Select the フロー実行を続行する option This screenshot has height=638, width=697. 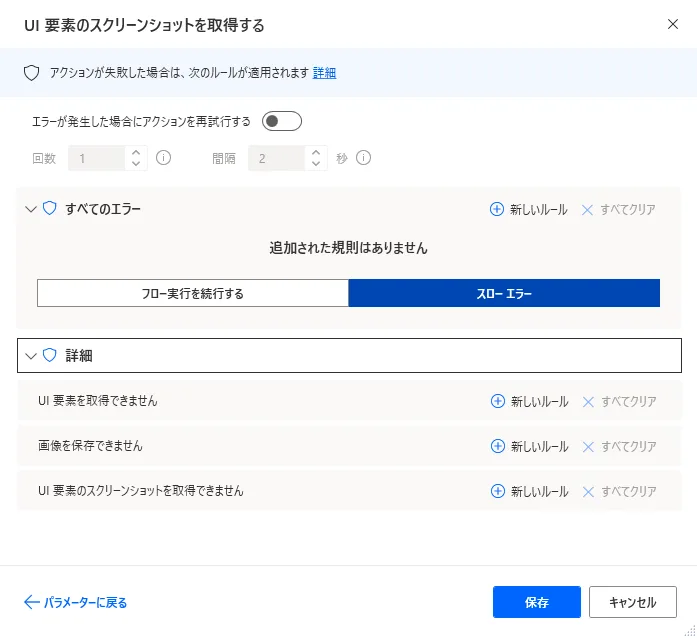(x=193, y=293)
